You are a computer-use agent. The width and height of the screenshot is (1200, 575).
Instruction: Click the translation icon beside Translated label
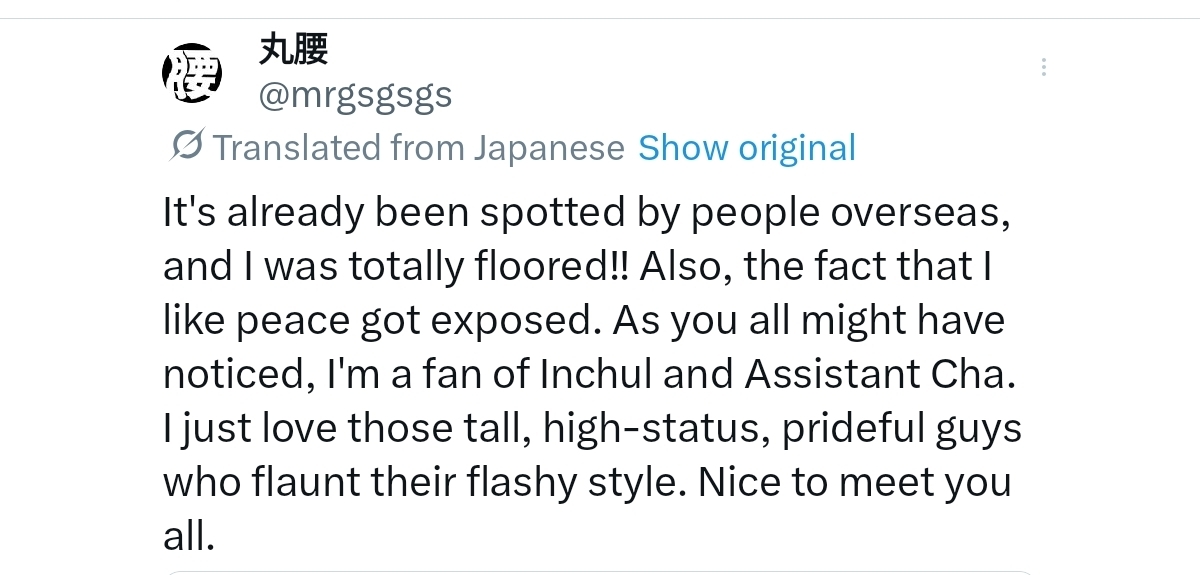coord(187,147)
